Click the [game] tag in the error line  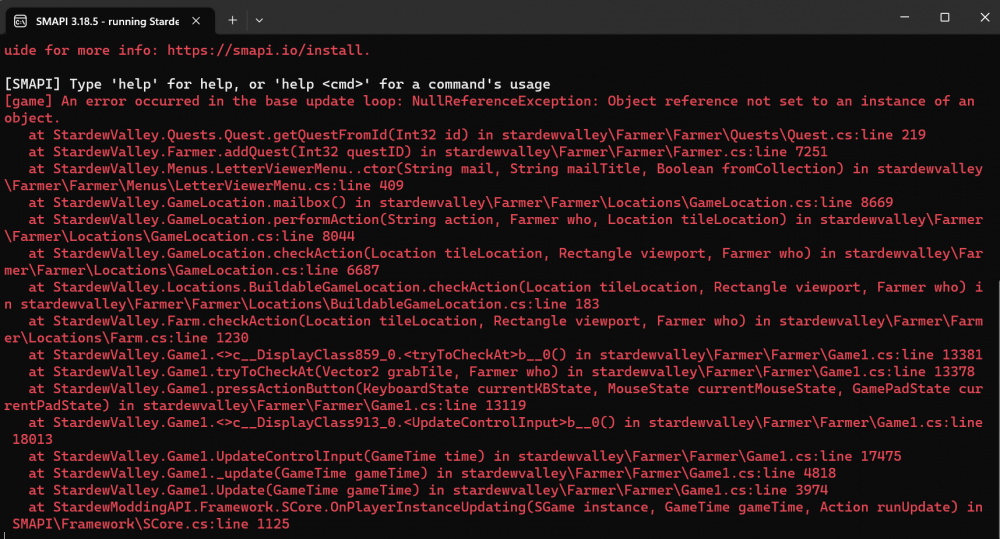[28, 101]
